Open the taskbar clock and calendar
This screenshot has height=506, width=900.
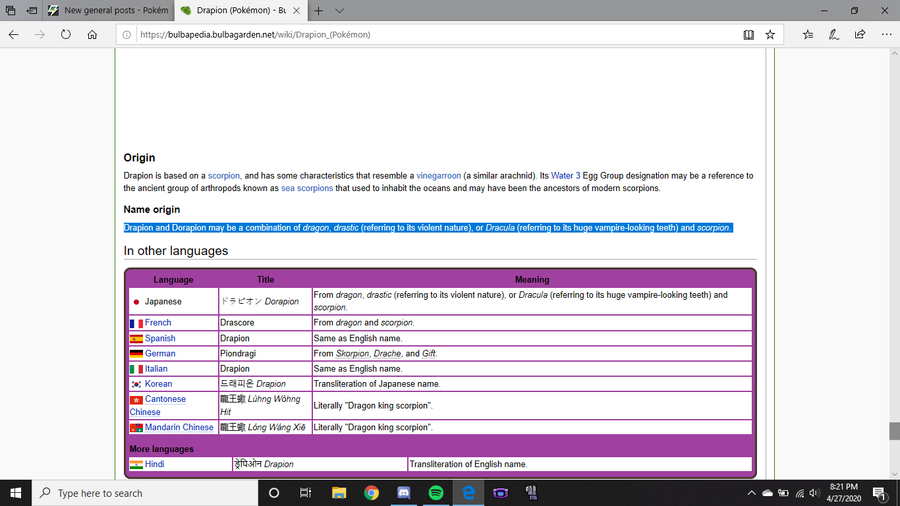844,493
